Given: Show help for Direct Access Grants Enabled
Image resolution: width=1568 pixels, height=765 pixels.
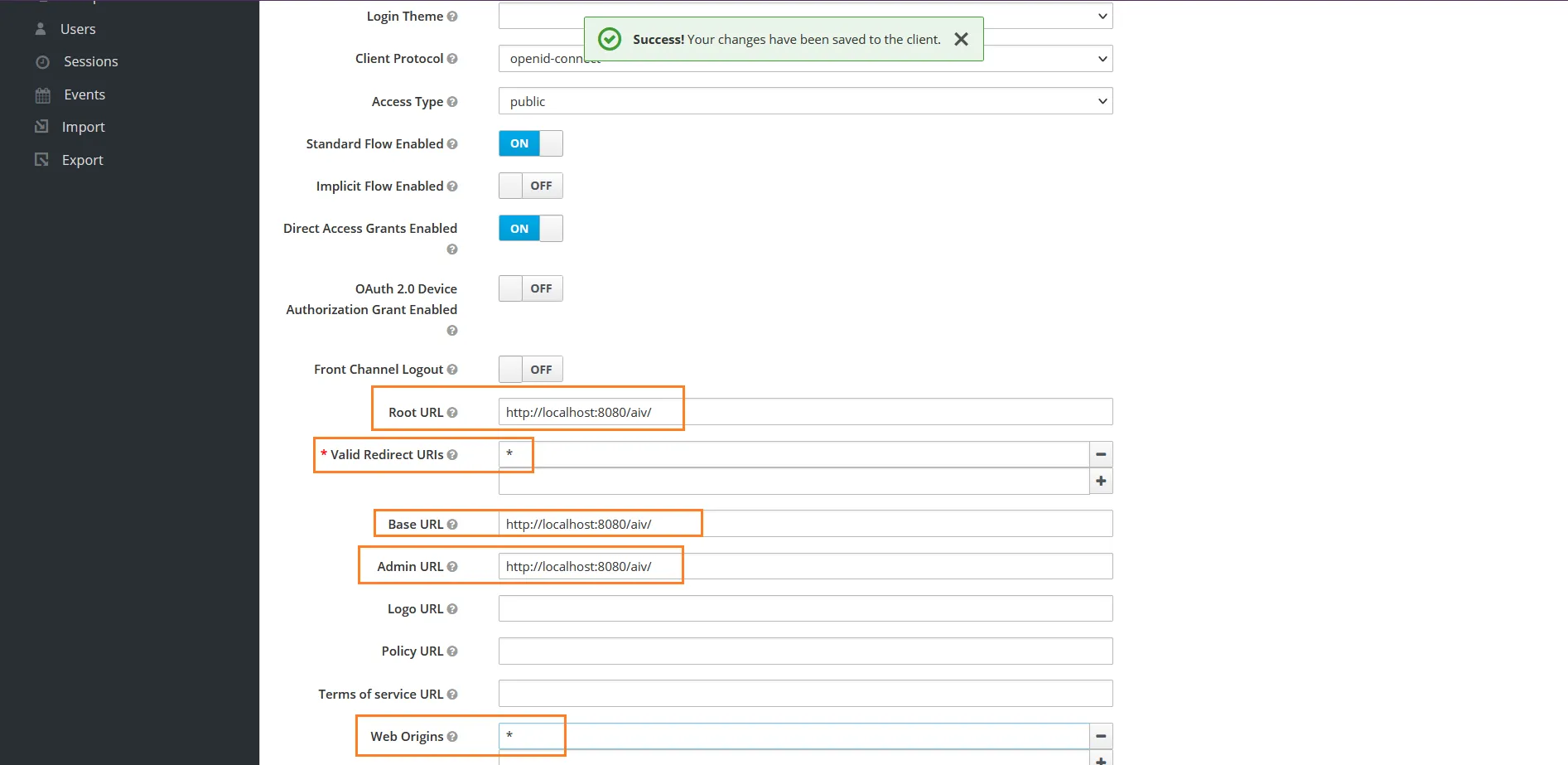Looking at the screenshot, I should pos(452,249).
